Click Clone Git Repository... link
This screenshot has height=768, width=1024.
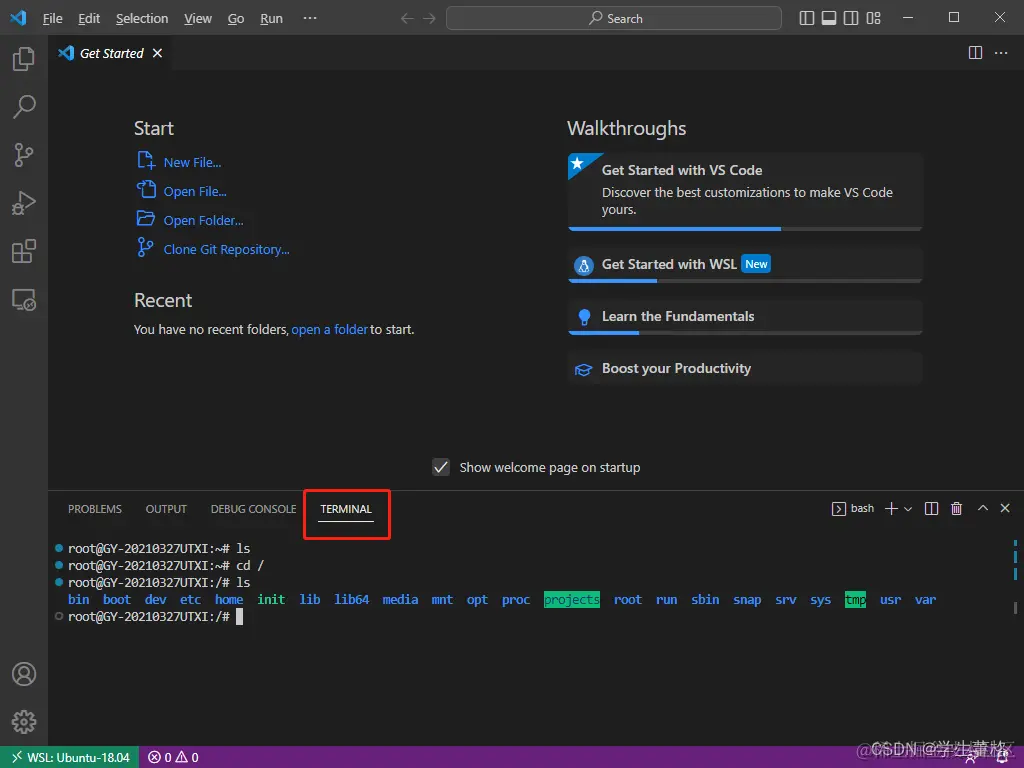pyautogui.click(x=226, y=249)
